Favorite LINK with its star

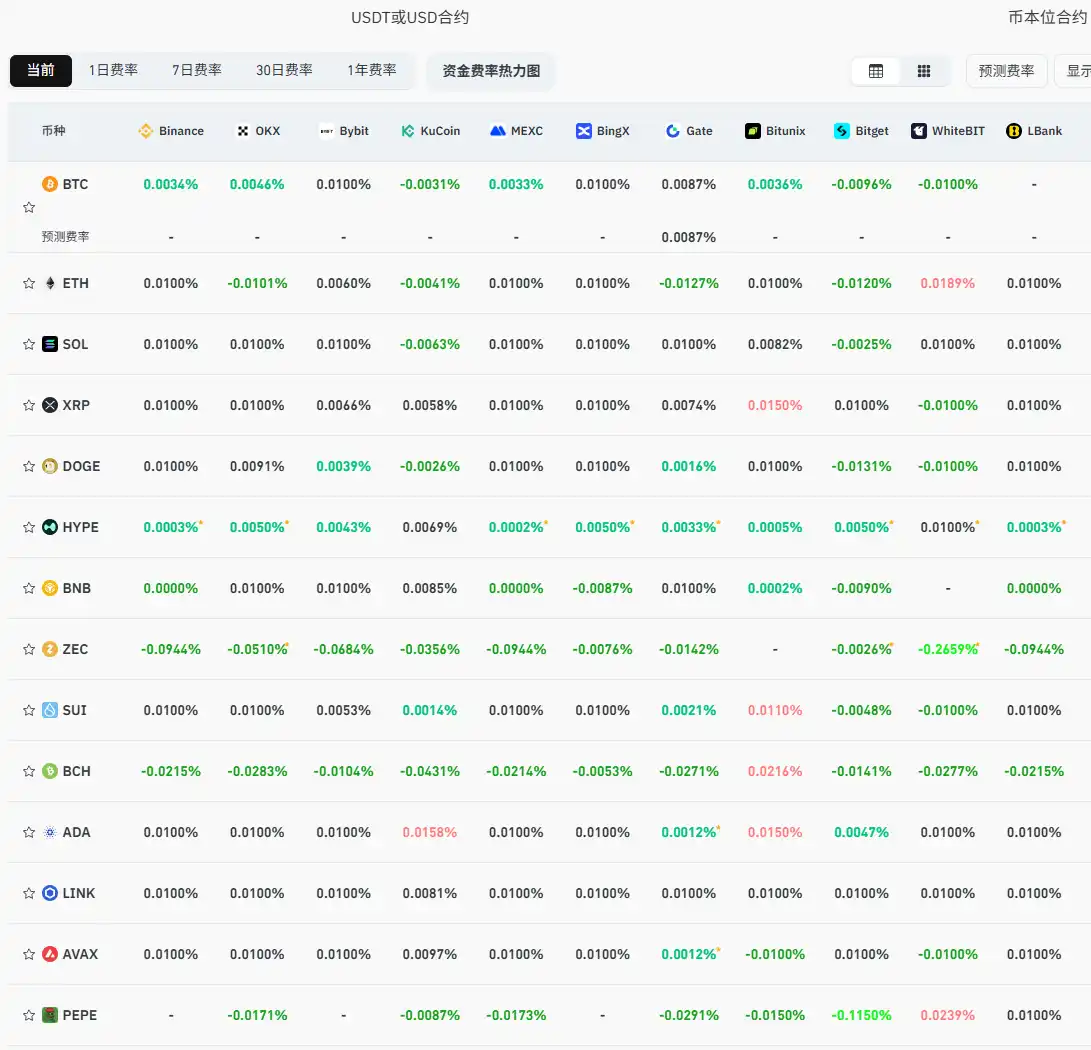pyautogui.click(x=29, y=893)
